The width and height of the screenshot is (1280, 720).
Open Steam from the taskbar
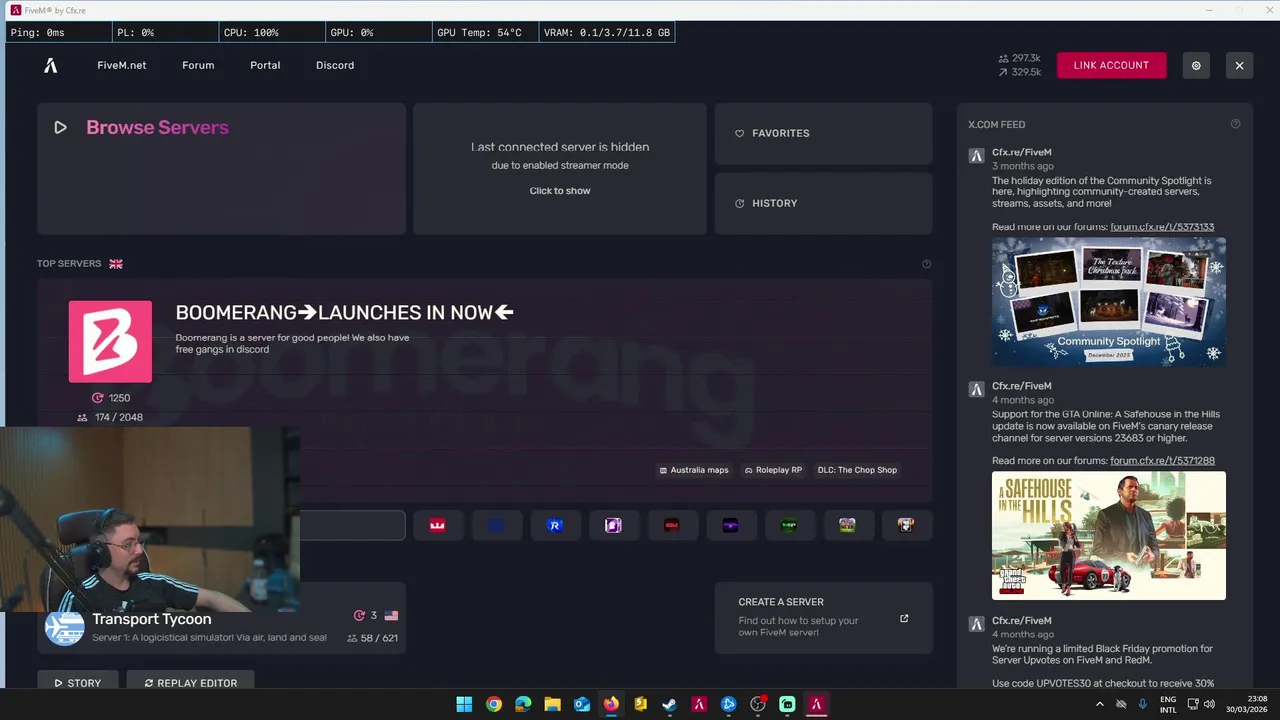coord(669,704)
